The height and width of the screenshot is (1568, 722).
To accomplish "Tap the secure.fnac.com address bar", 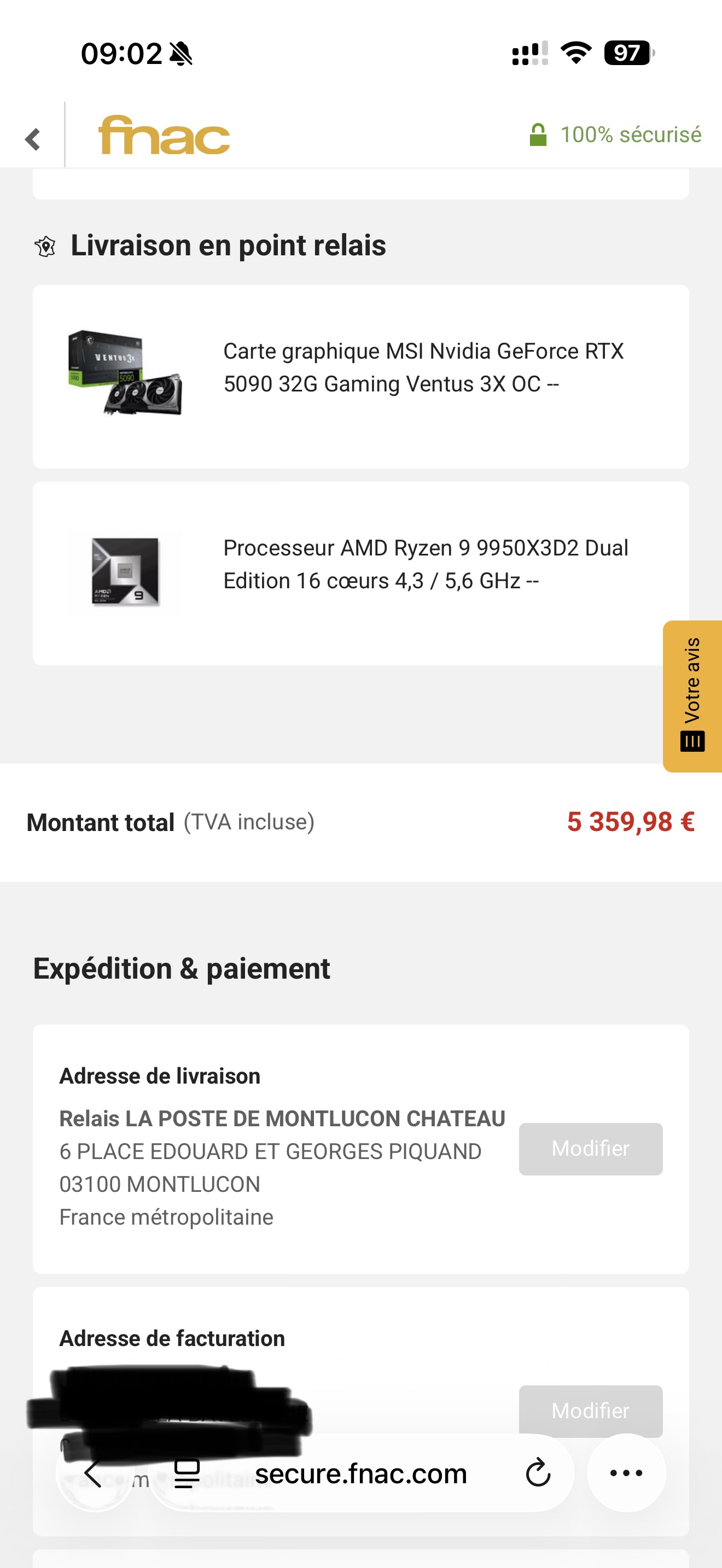I will [x=361, y=1473].
